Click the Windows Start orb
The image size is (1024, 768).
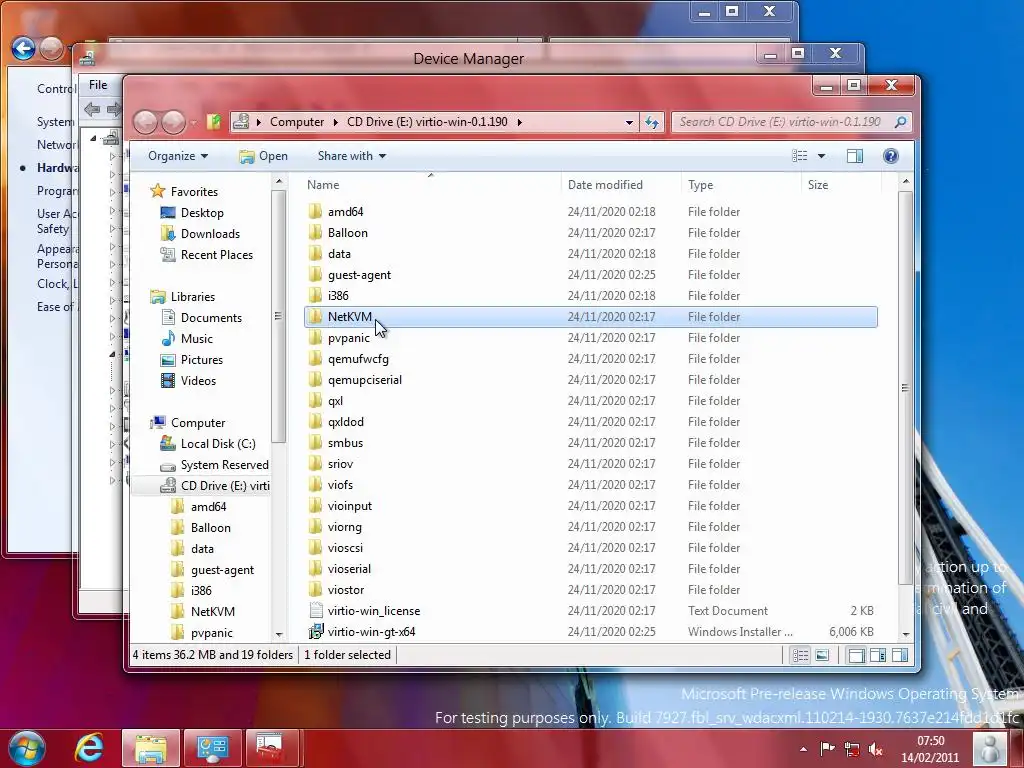pyautogui.click(x=26, y=748)
